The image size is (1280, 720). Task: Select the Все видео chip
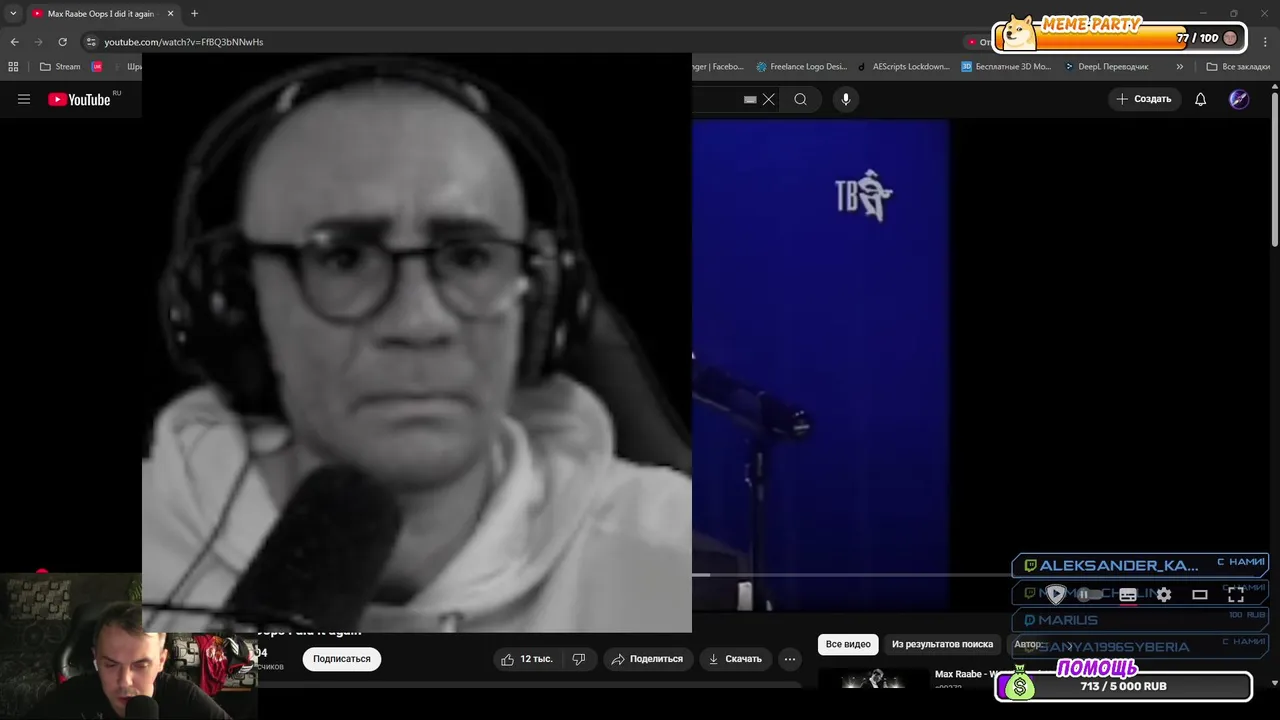(848, 645)
